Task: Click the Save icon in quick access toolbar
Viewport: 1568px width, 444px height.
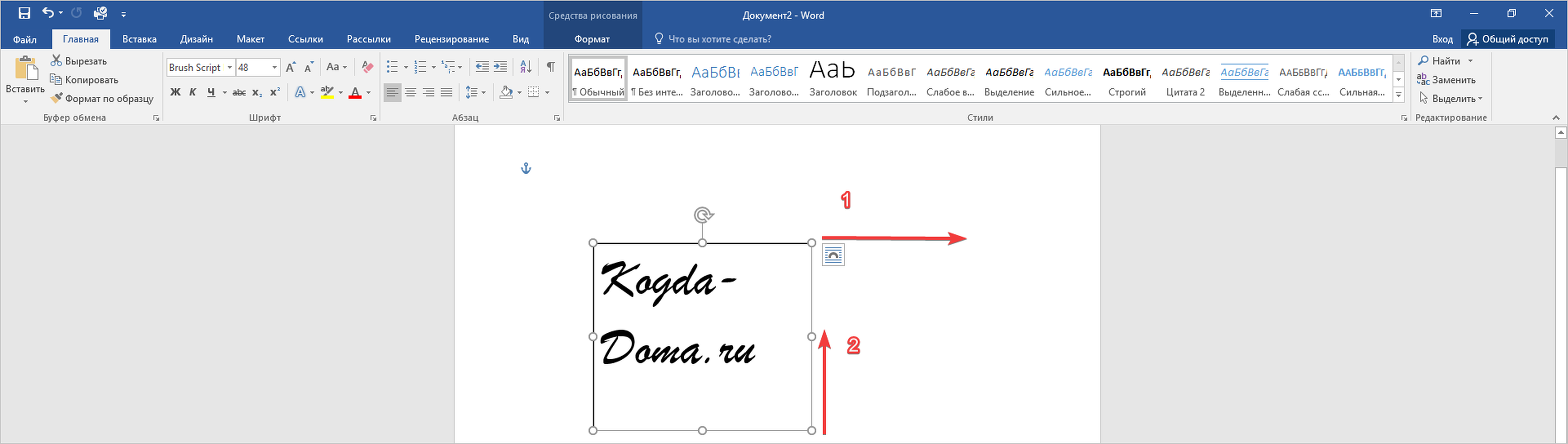Action: (x=24, y=13)
